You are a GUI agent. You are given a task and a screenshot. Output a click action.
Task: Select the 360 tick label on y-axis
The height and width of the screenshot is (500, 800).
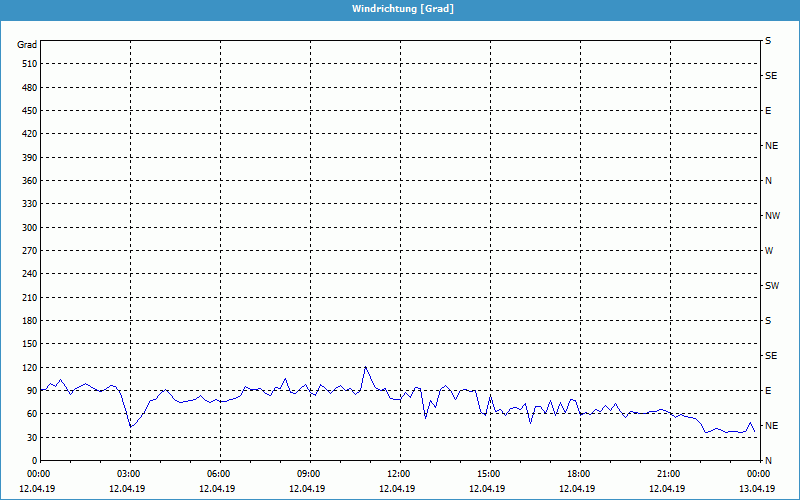(27, 181)
